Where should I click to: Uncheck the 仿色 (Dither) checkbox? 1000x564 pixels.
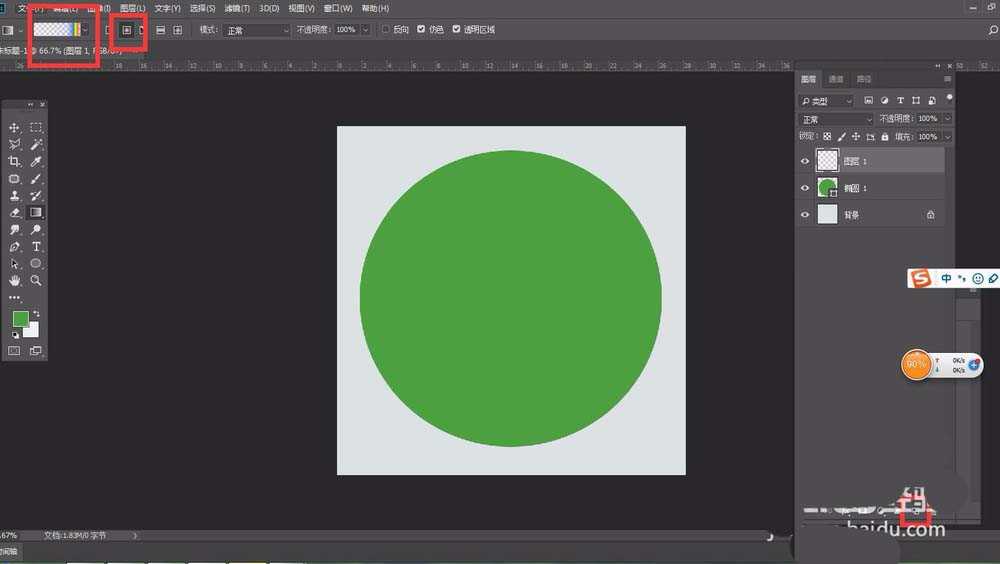point(420,30)
